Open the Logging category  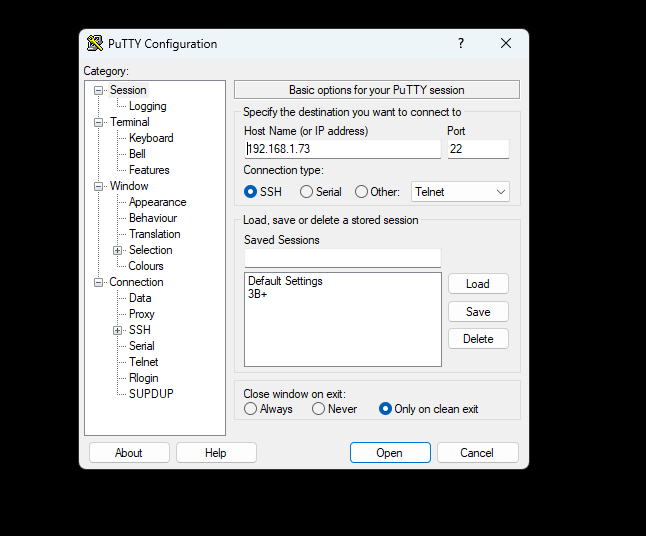tap(147, 106)
